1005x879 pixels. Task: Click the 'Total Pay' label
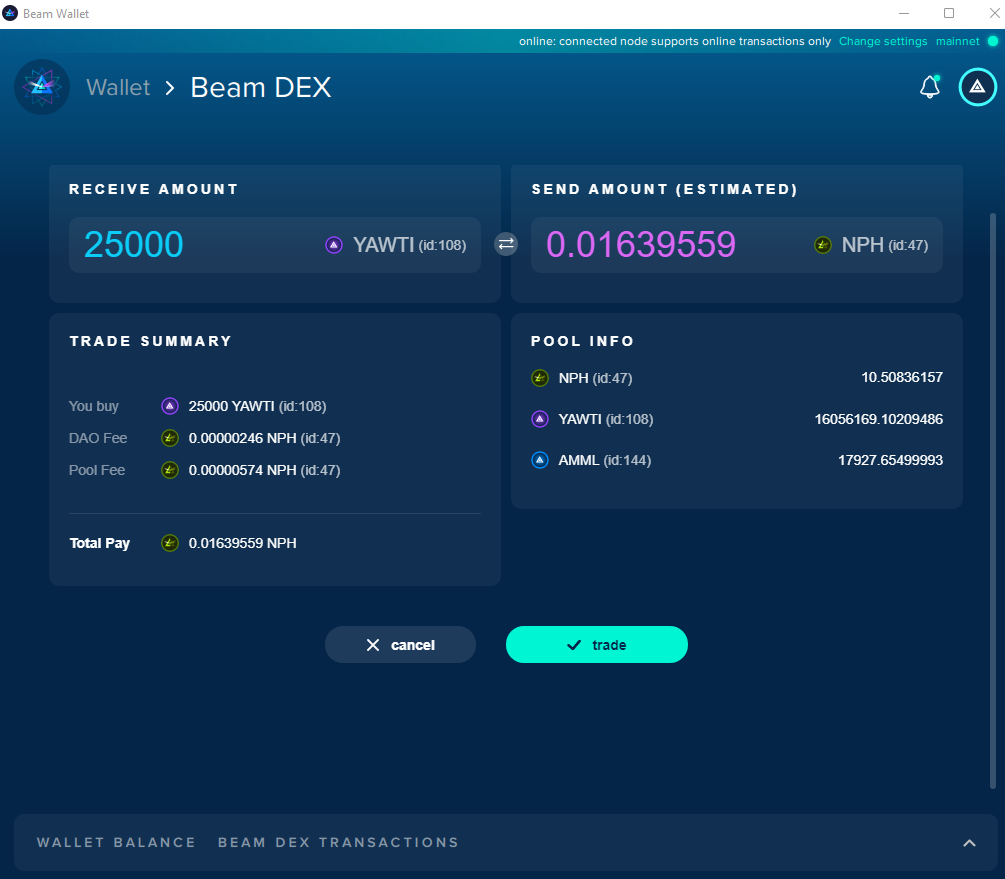pyautogui.click(x=99, y=543)
